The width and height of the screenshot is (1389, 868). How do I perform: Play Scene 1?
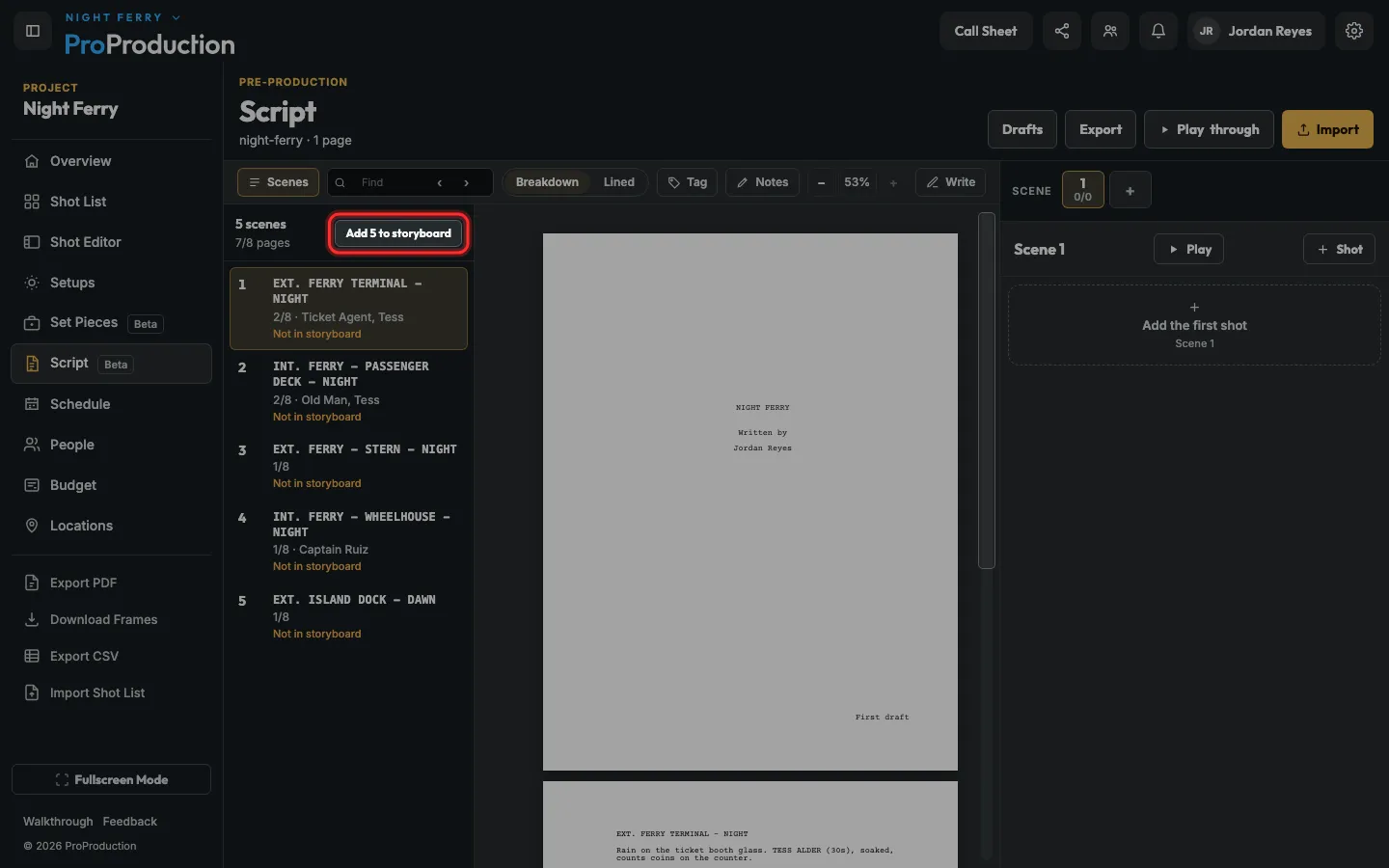coord(1189,249)
